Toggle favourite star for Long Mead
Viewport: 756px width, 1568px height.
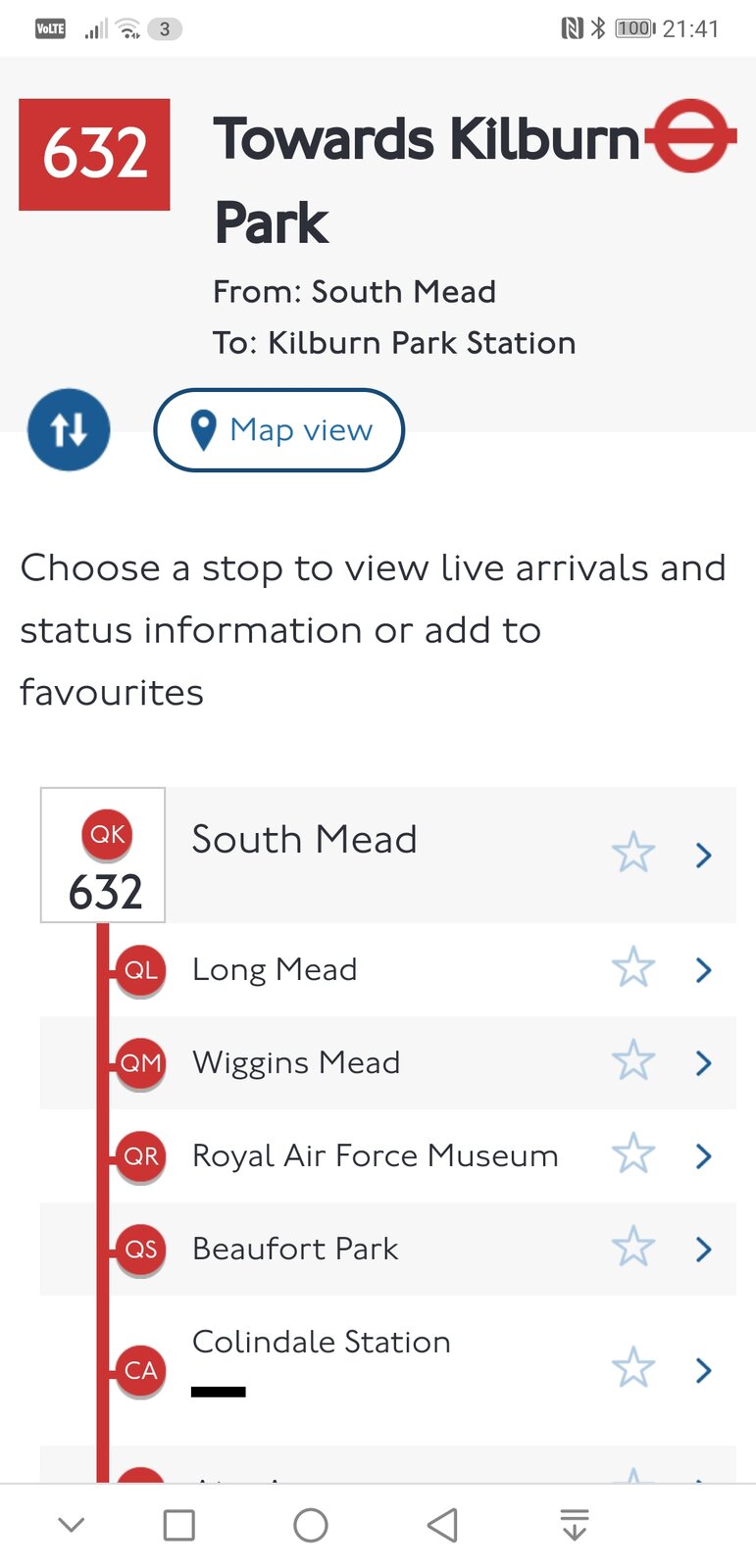[632, 968]
